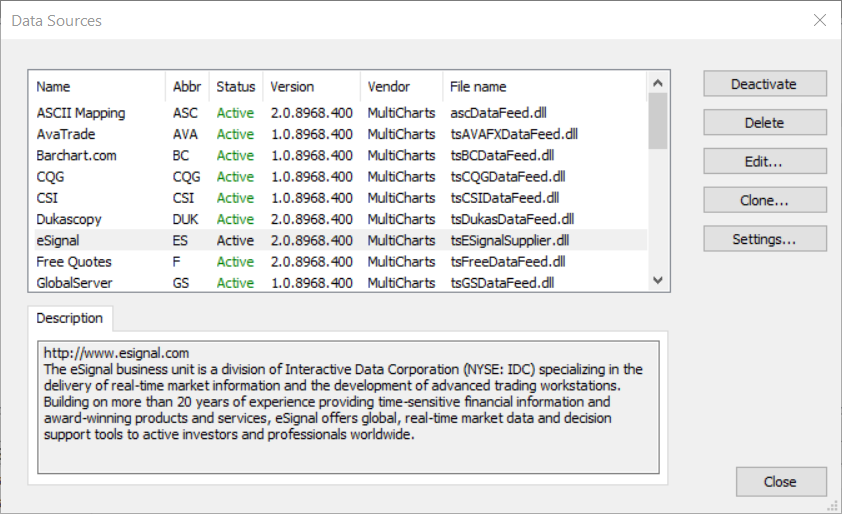This screenshot has height=514, width=842.
Task: Click MultiCharts vendor in GlobalServer row
Action: [401, 283]
